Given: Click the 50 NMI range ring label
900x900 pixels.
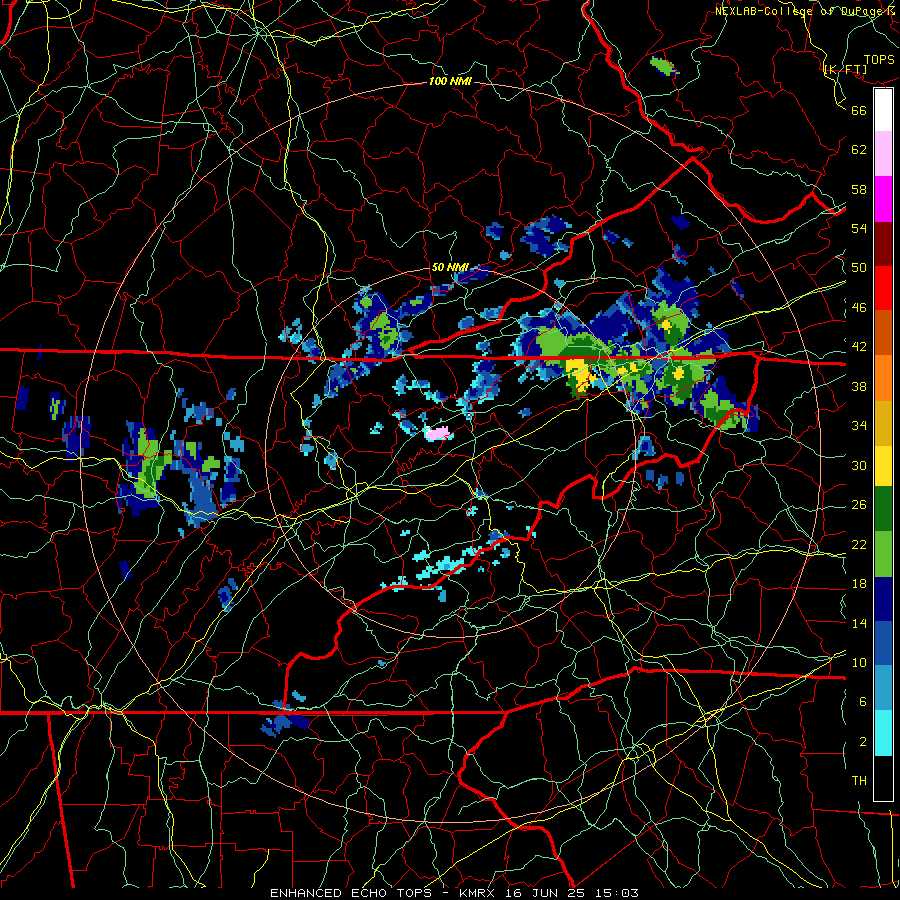Looking at the screenshot, I should (450, 267).
